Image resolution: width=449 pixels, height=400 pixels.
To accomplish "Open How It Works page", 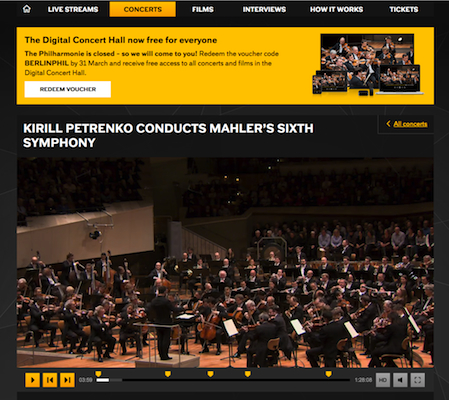I will pos(336,9).
